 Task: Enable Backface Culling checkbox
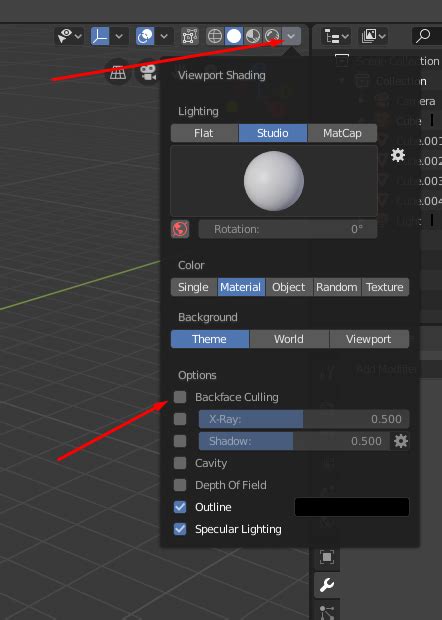tap(180, 397)
